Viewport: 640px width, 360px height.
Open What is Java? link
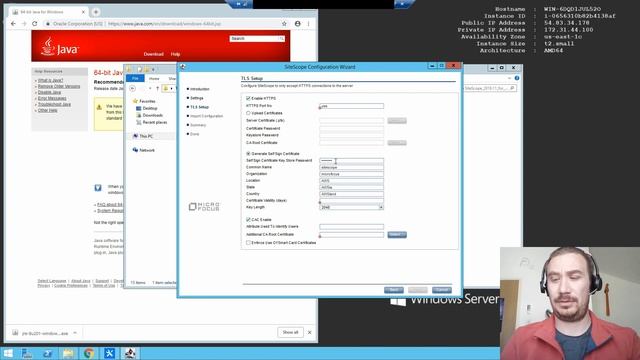point(51,80)
